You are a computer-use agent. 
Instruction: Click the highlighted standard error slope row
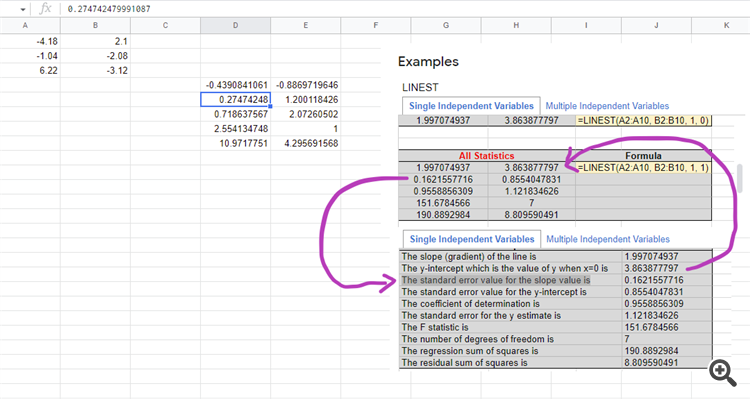coord(555,280)
